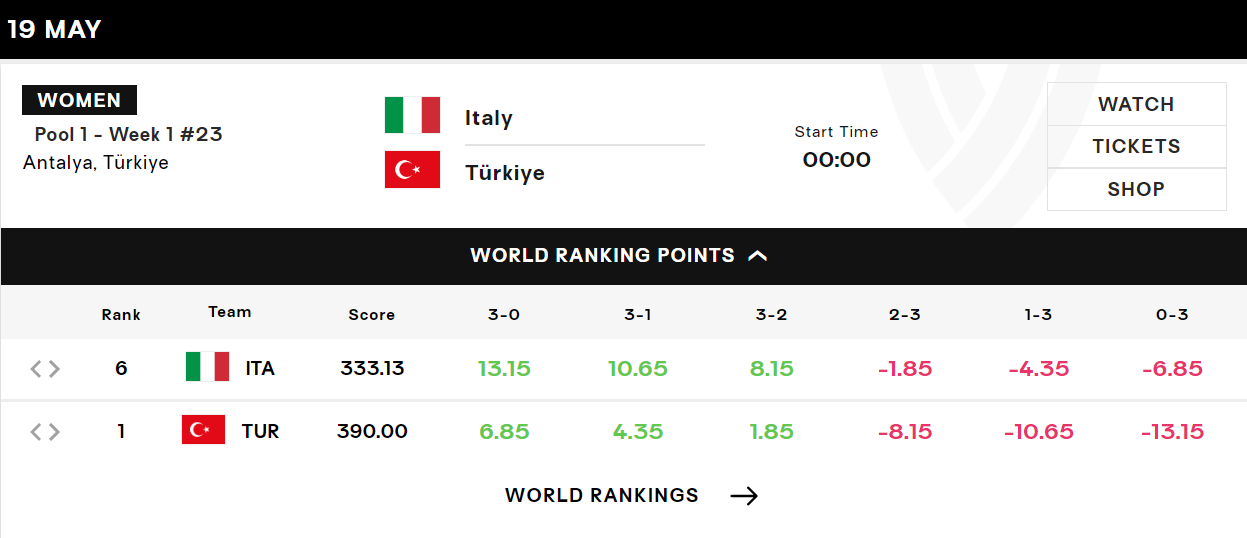This screenshot has width=1247, height=538.
Task: Click ITA score 333.13
Action: coord(372,368)
